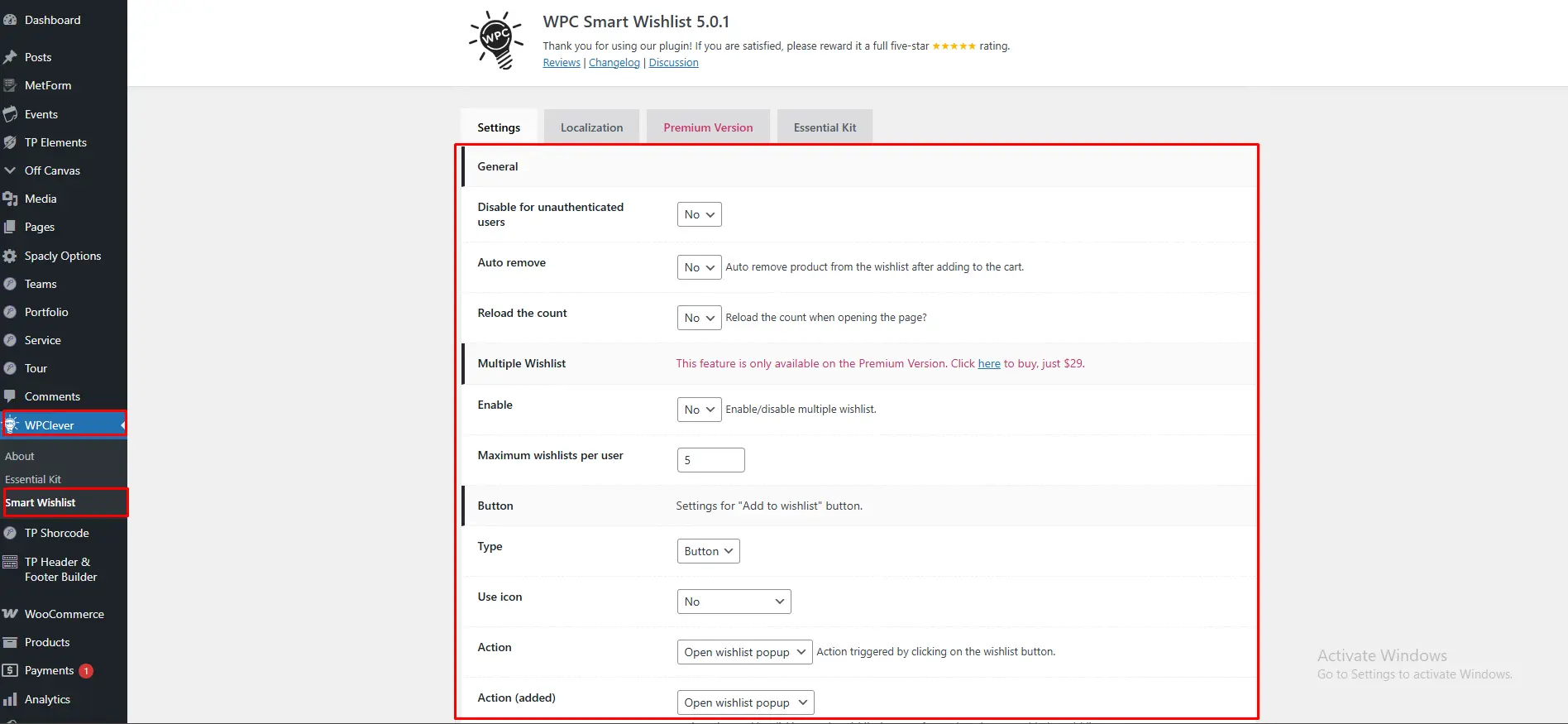Open the Changelog link
The image size is (1568, 724).
[x=614, y=63]
